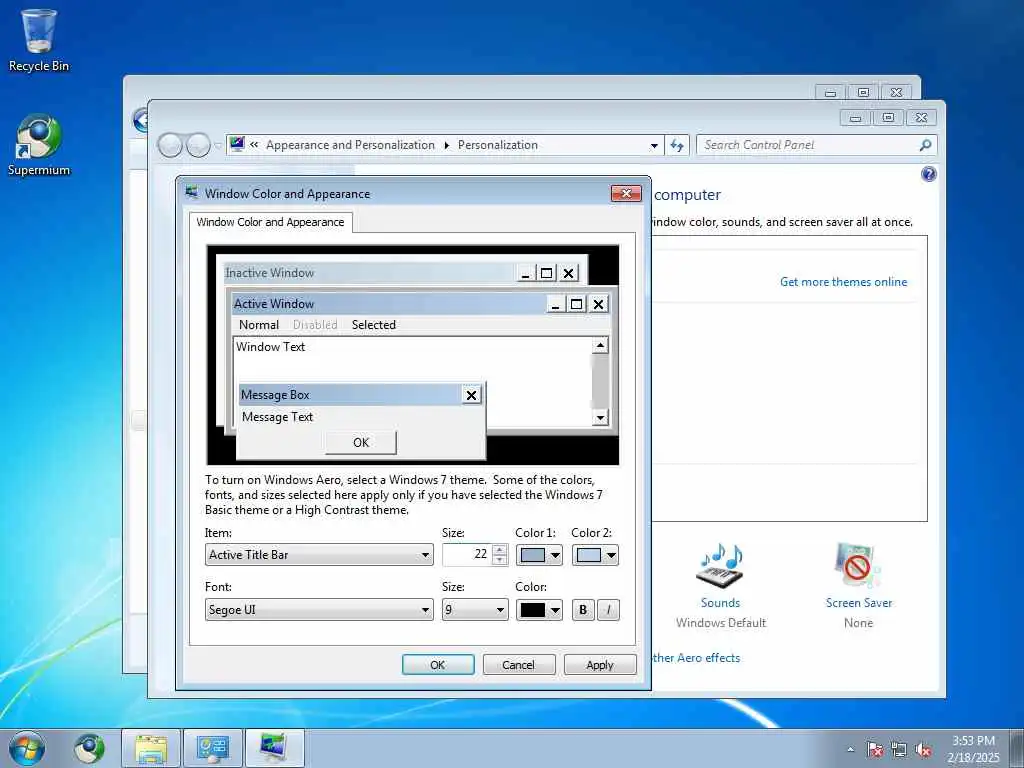Image resolution: width=1024 pixels, height=768 pixels.
Task: Open the Sounds link
Action: 720,603
